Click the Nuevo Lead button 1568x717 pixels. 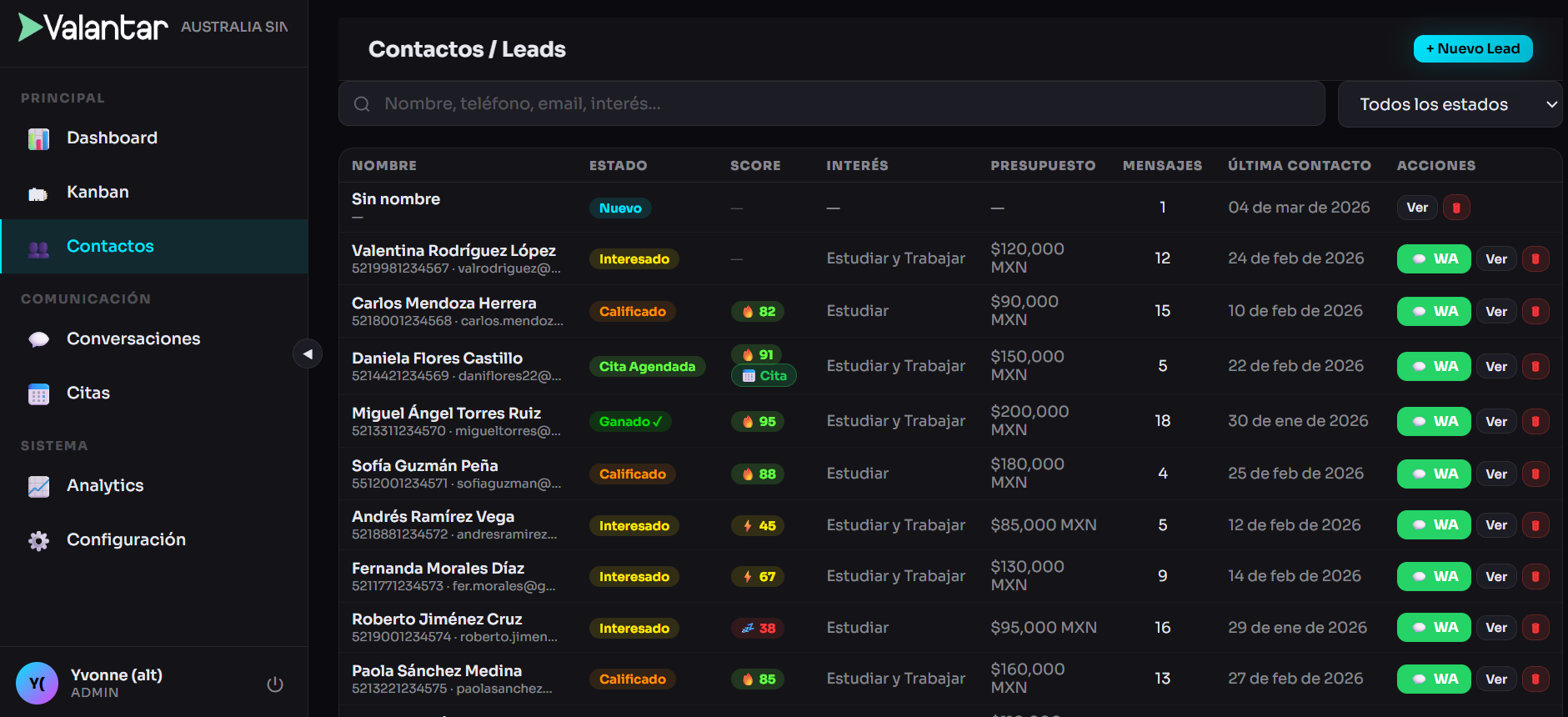point(1472,48)
